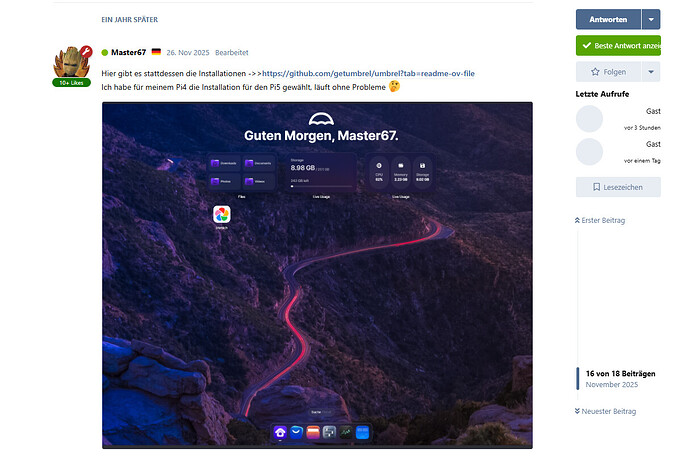Click Master67's Groot avatar
Viewport: 690px width, 464px height.
(x=72, y=64)
